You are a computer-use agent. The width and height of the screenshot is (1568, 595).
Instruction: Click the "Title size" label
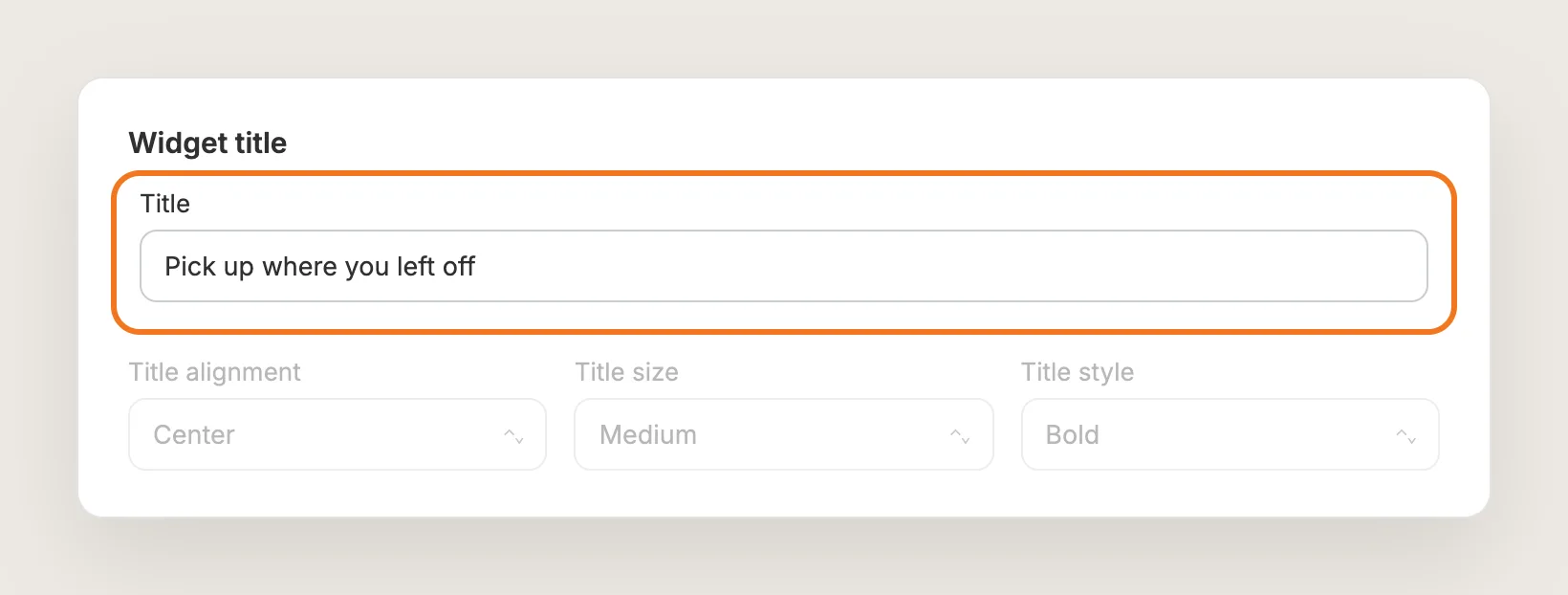click(627, 372)
